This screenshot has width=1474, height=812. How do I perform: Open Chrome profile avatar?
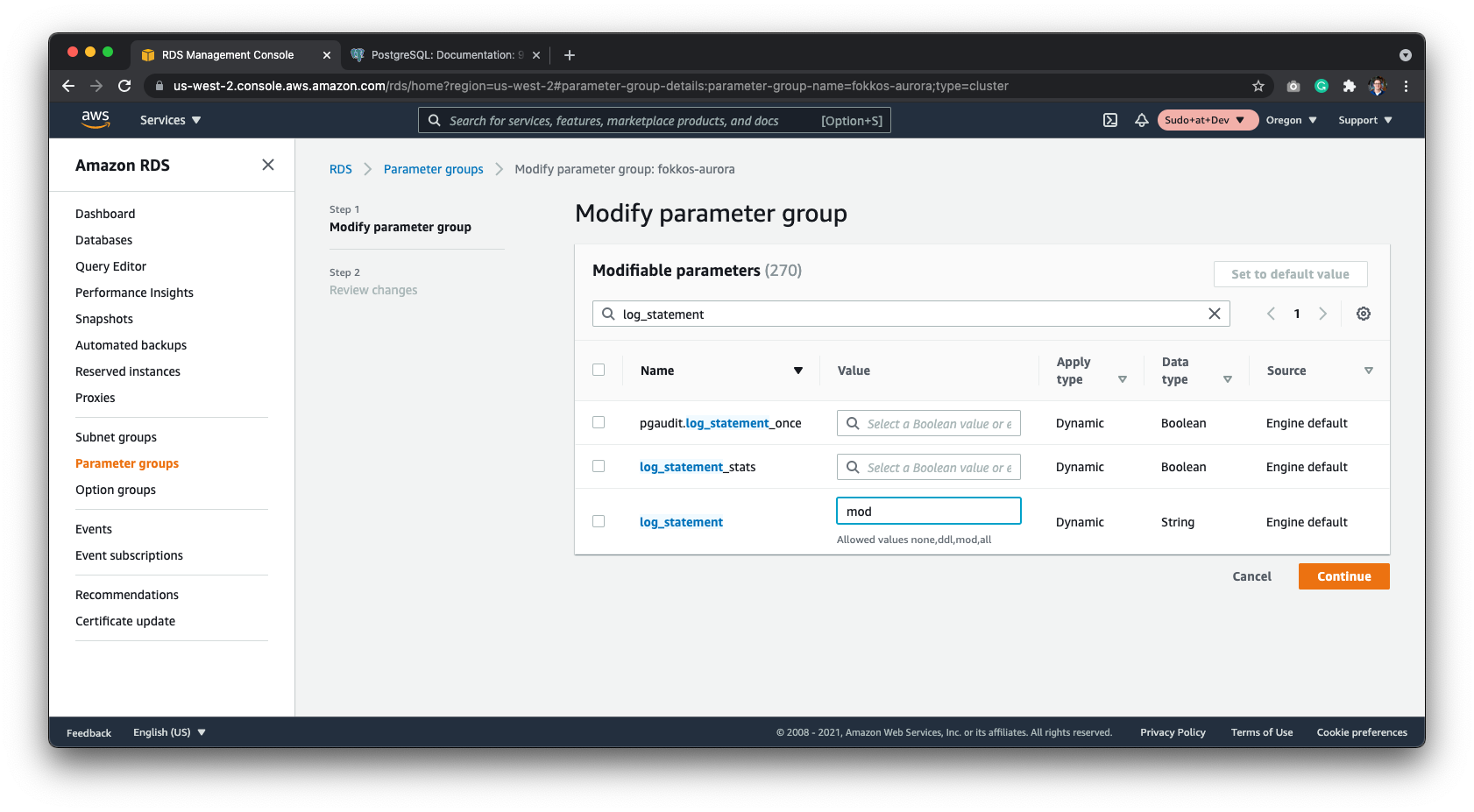click(1378, 86)
